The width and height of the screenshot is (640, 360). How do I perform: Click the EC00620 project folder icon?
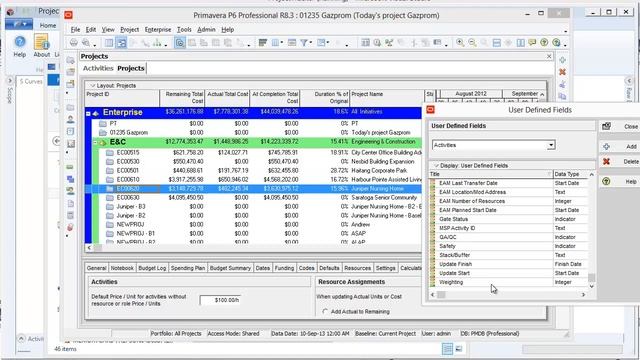coord(109,189)
